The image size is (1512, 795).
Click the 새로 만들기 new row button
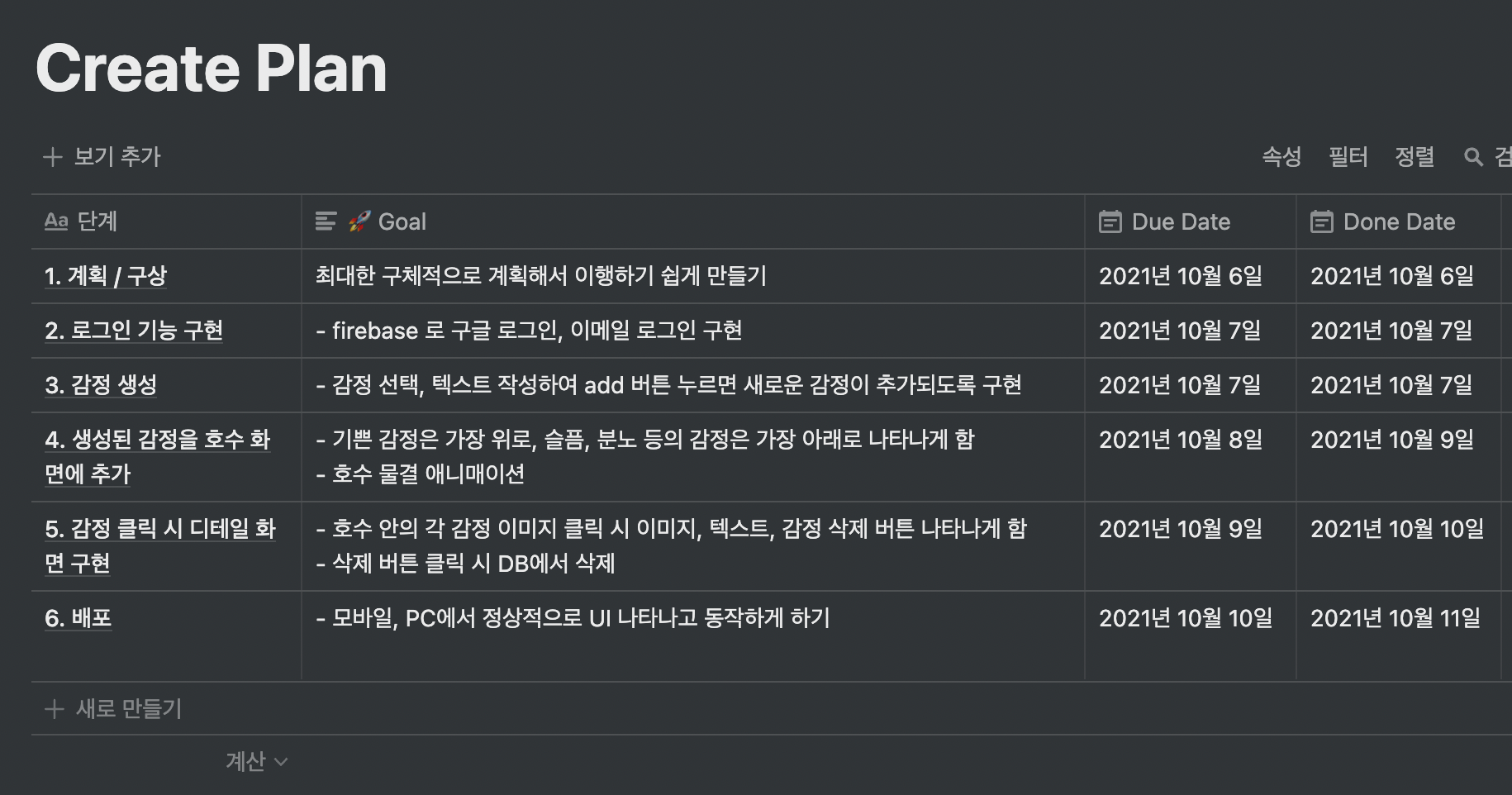pos(113,709)
